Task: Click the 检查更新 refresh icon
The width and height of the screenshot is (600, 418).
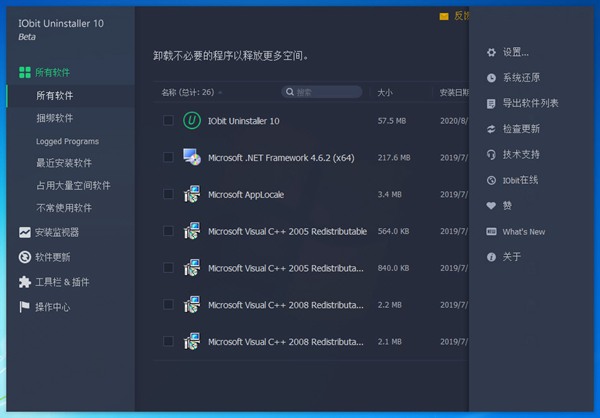Action: click(x=491, y=129)
